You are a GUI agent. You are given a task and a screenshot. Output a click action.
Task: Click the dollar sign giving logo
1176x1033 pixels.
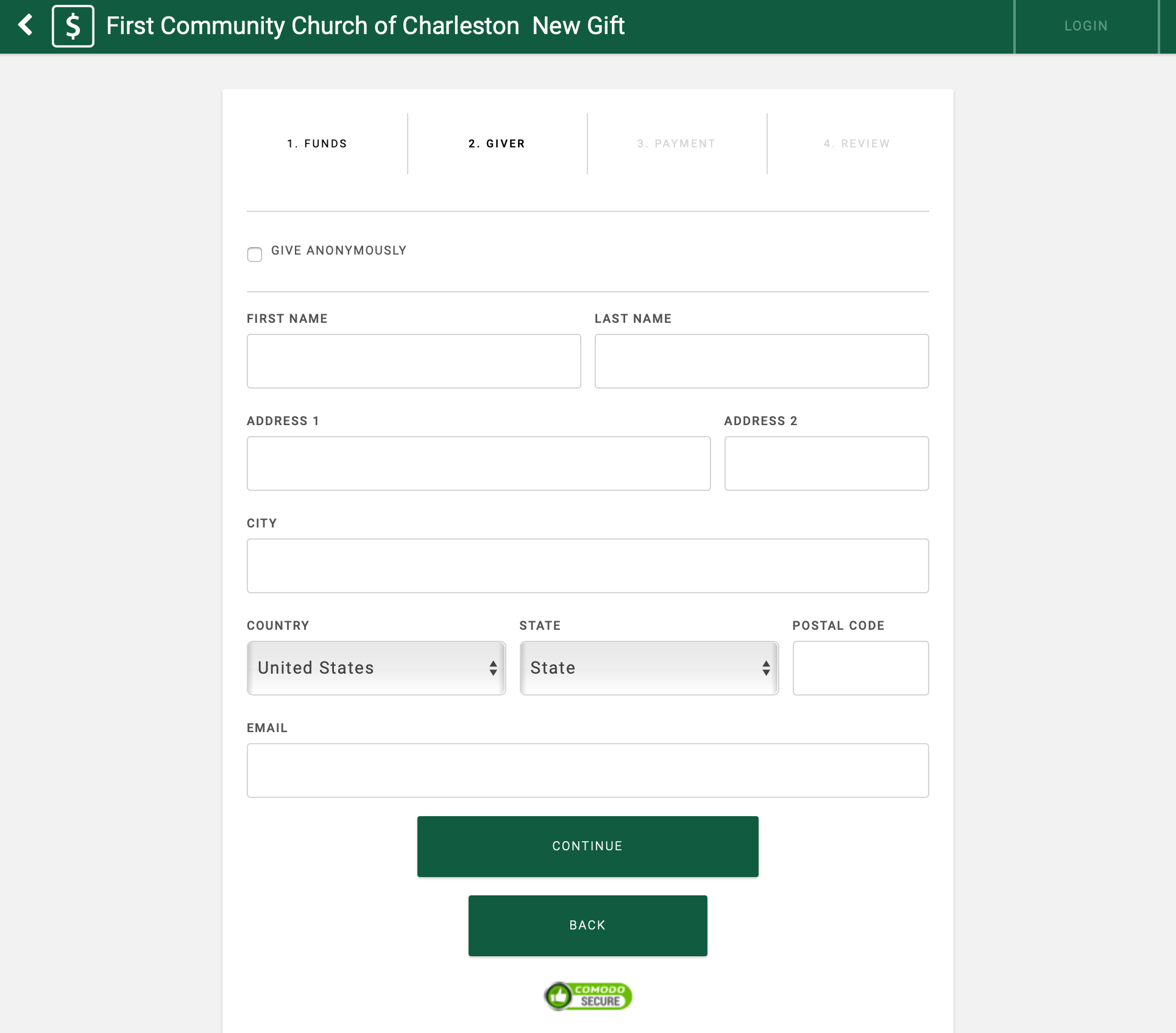[x=73, y=26]
